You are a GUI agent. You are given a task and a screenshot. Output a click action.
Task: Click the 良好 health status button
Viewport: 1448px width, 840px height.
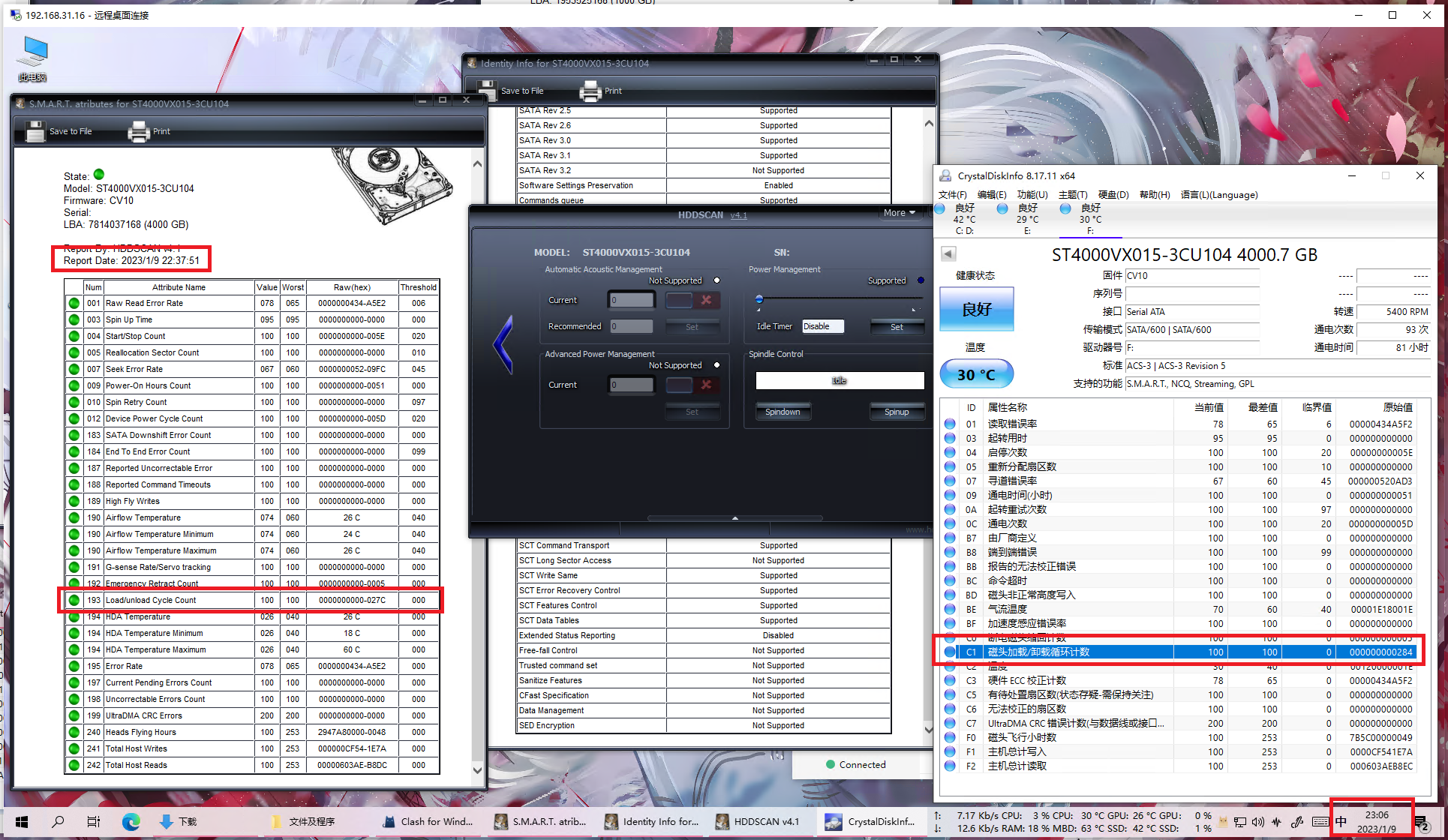[x=977, y=309]
